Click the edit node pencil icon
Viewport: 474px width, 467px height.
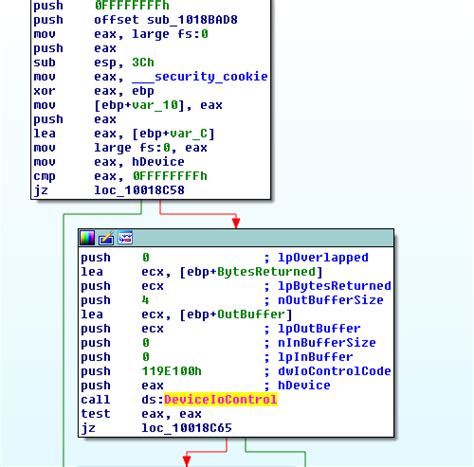click(x=106, y=238)
